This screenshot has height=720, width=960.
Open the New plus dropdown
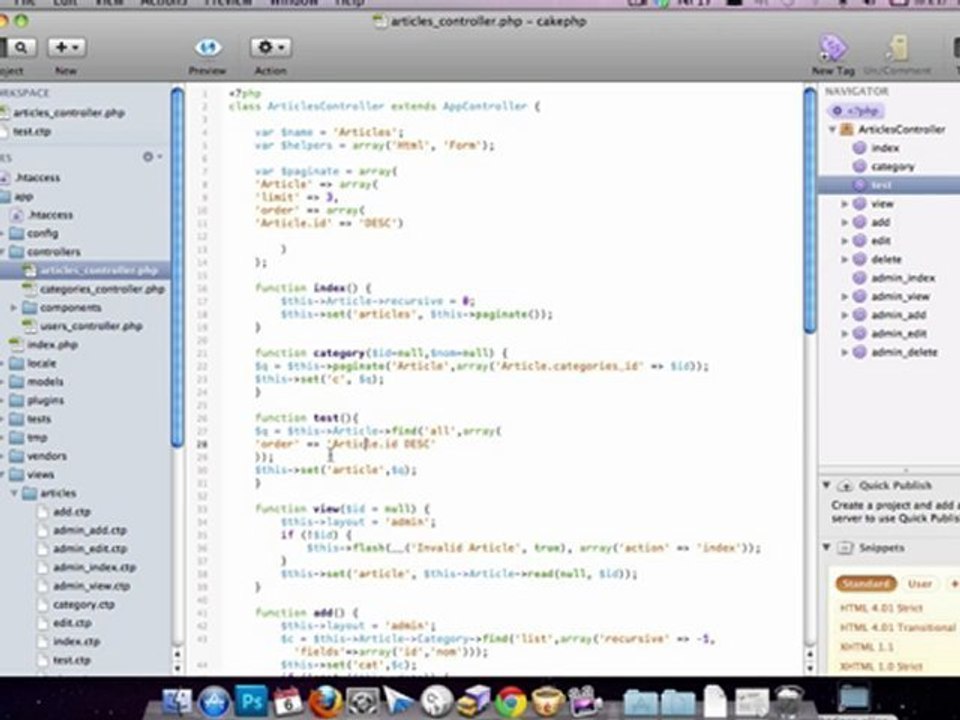pos(67,47)
